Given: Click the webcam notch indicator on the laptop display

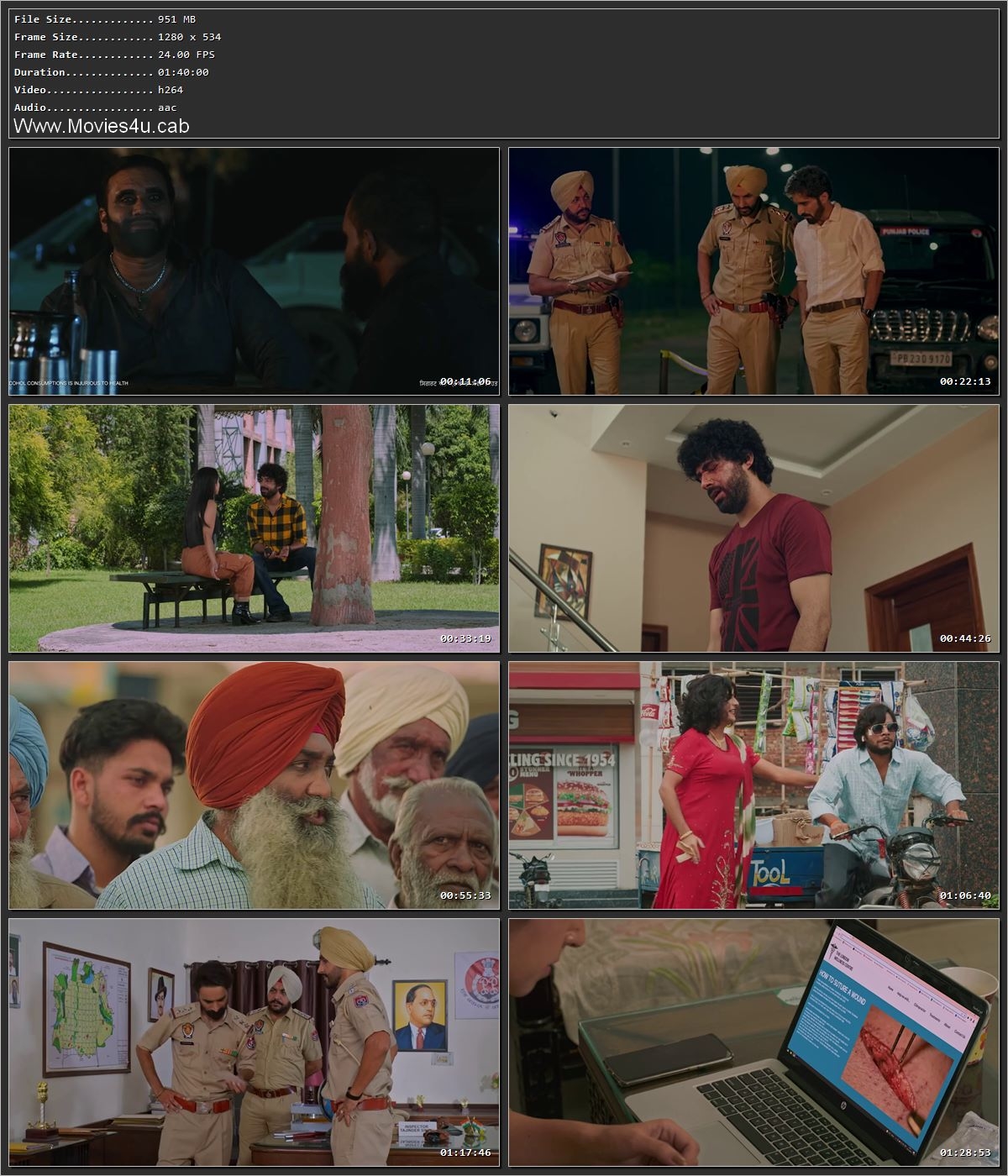Looking at the screenshot, I should click(x=908, y=958).
